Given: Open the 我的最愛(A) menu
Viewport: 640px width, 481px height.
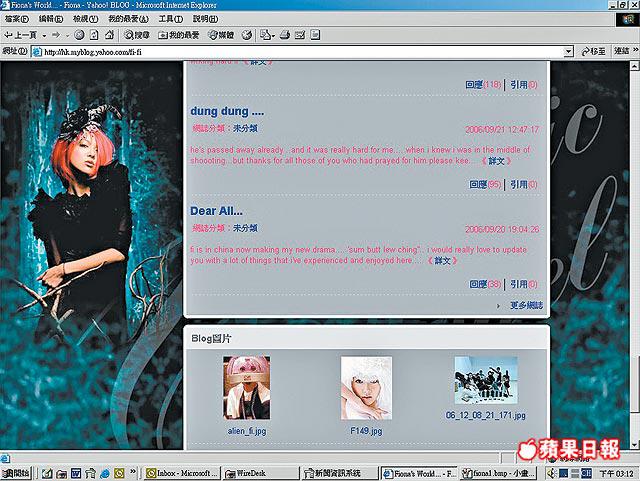Looking at the screenshot, I should point(128,19).
